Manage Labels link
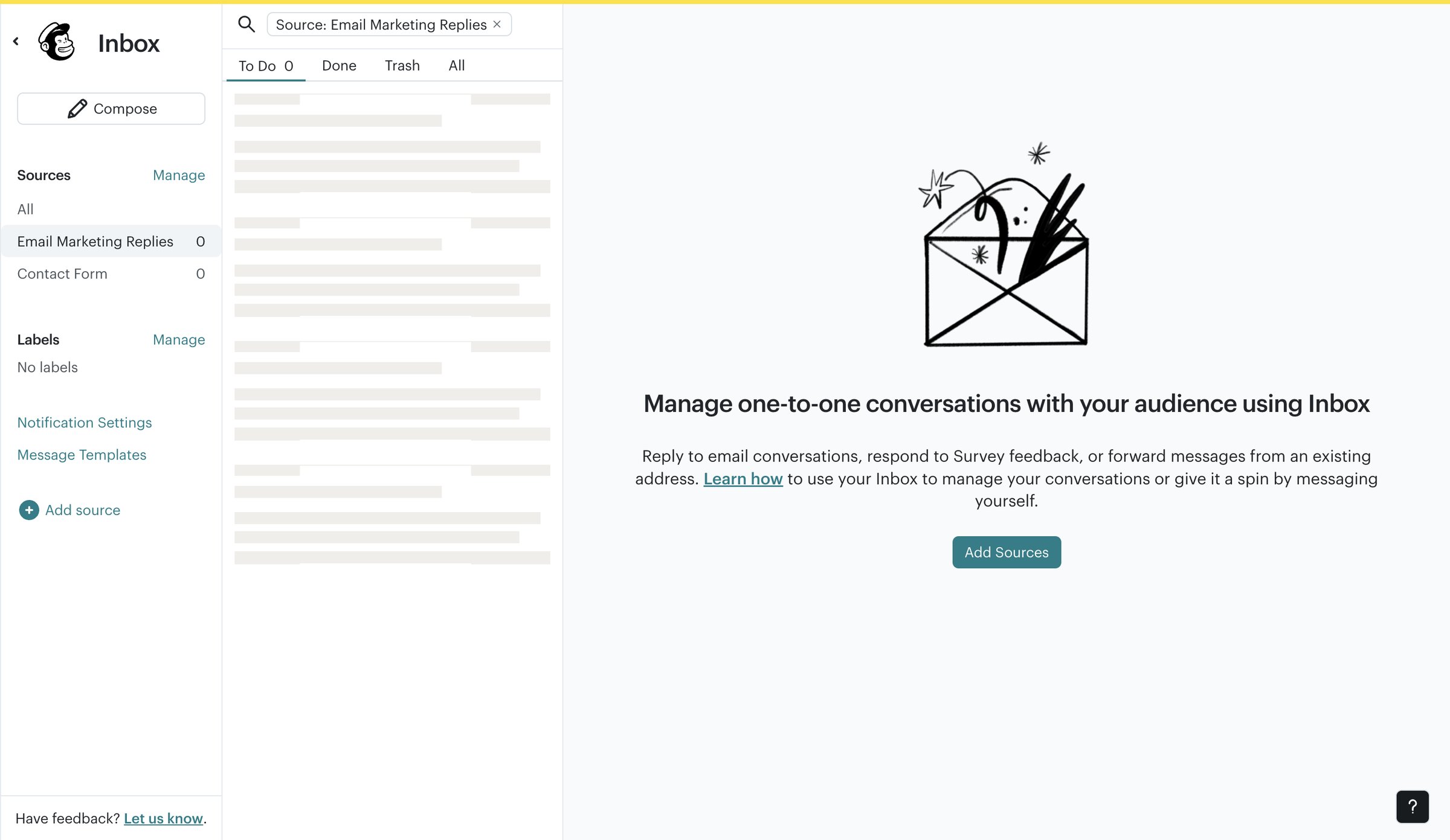 (179, 339)
